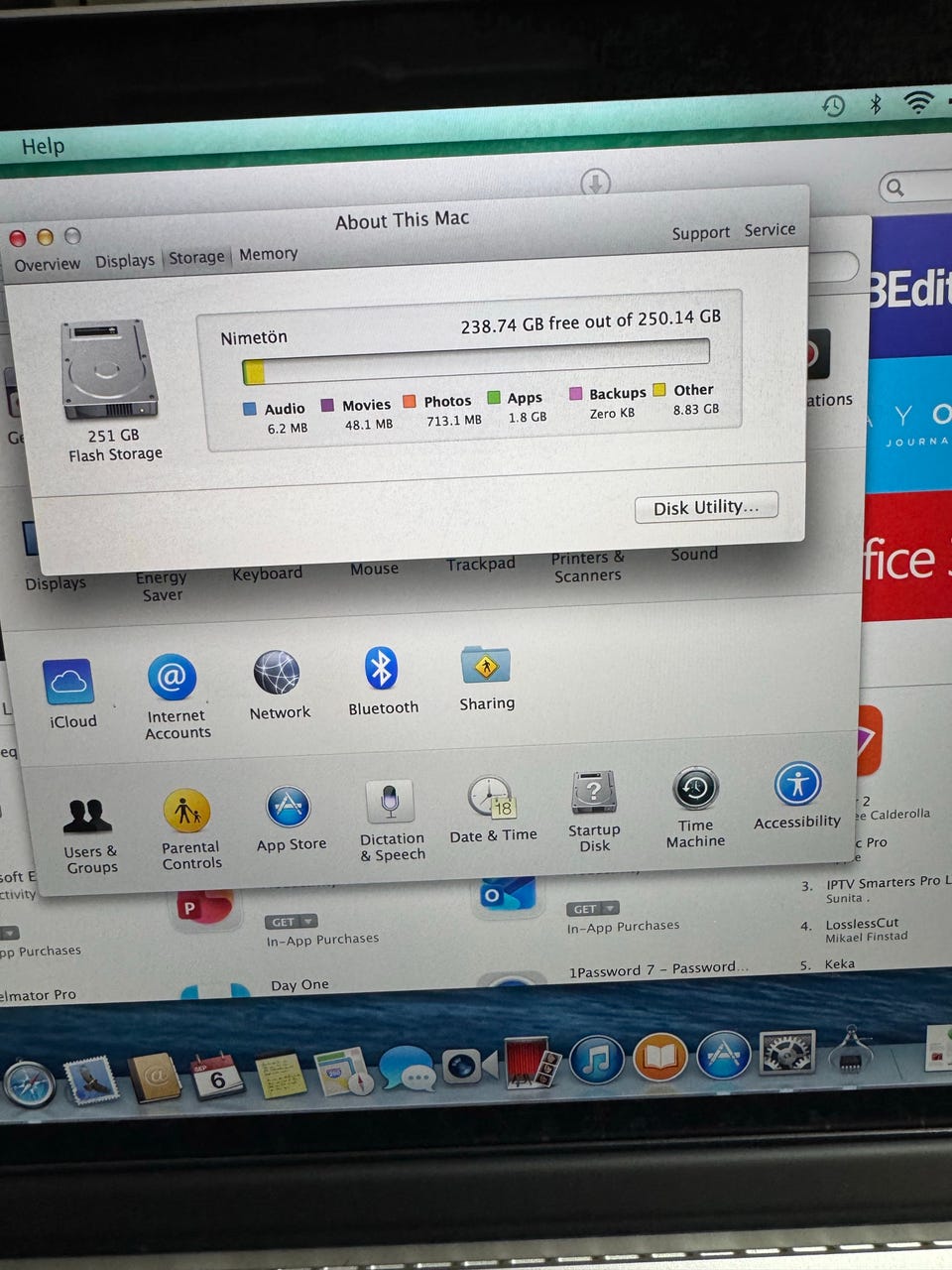This screenshot has height=1270, width=952.
Task: Open the Mouse preferences label
Action: [x=374, y=569]
